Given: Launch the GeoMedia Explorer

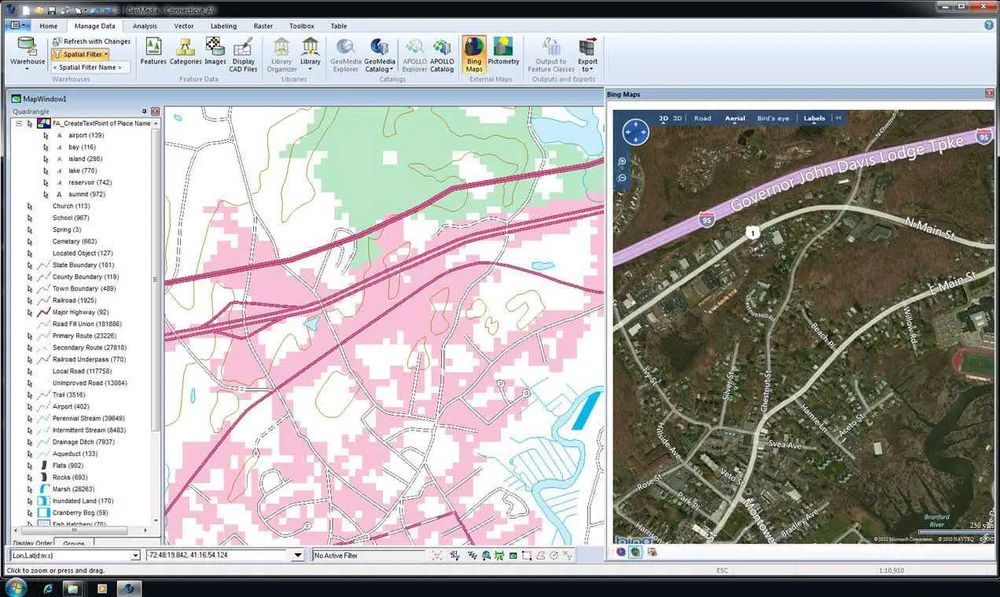Looking at the screenshot, I should point(345,54).
